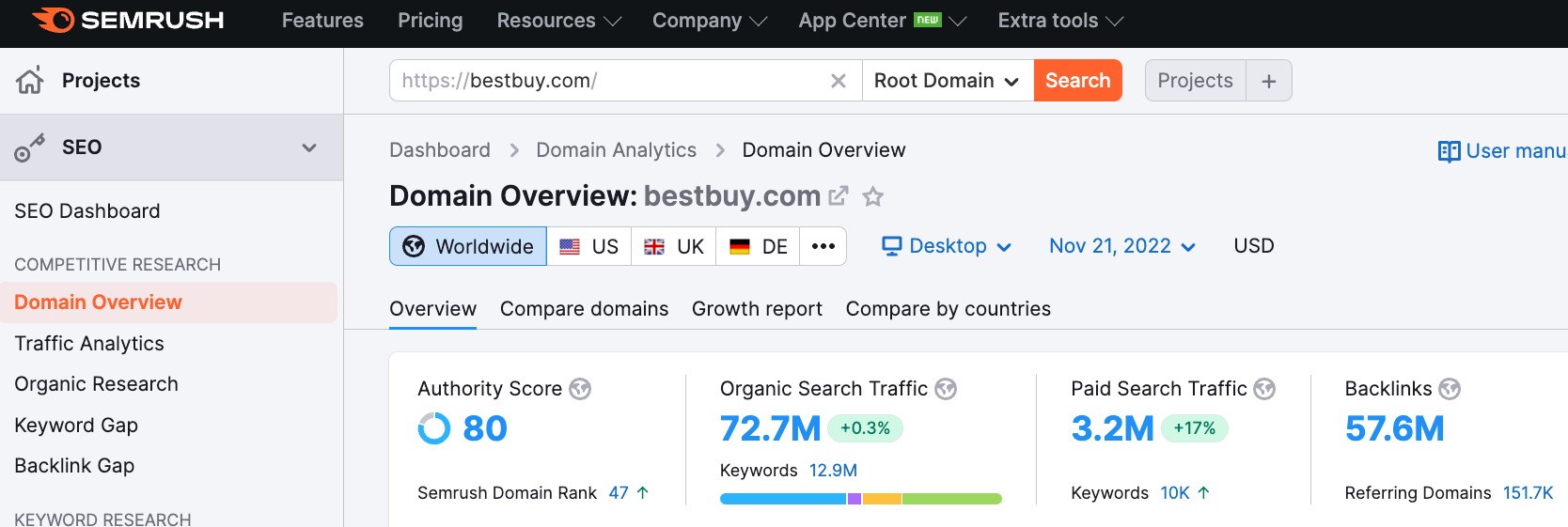The height and width of the screenshot is (527, 1568).
Task: Clear the domain search field
Action: (839, 81)
